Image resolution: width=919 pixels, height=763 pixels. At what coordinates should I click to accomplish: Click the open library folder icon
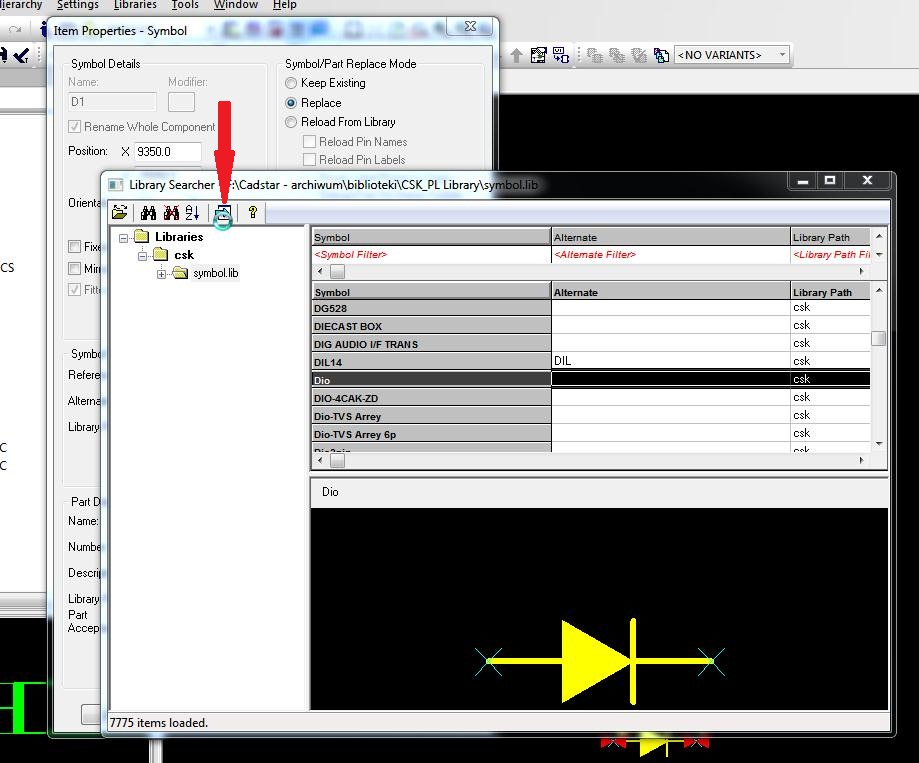(x=120, y=212)
